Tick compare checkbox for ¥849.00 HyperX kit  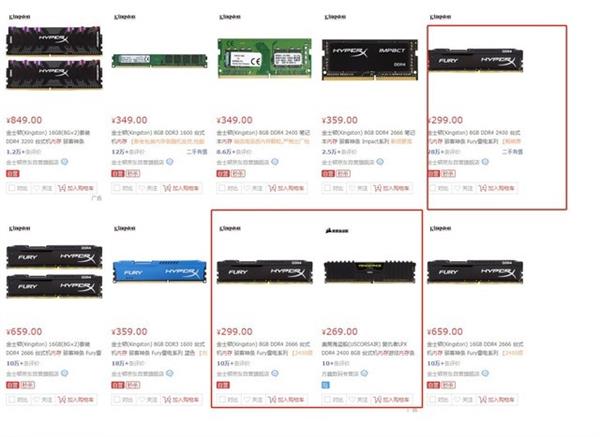[x=12, y=188]
